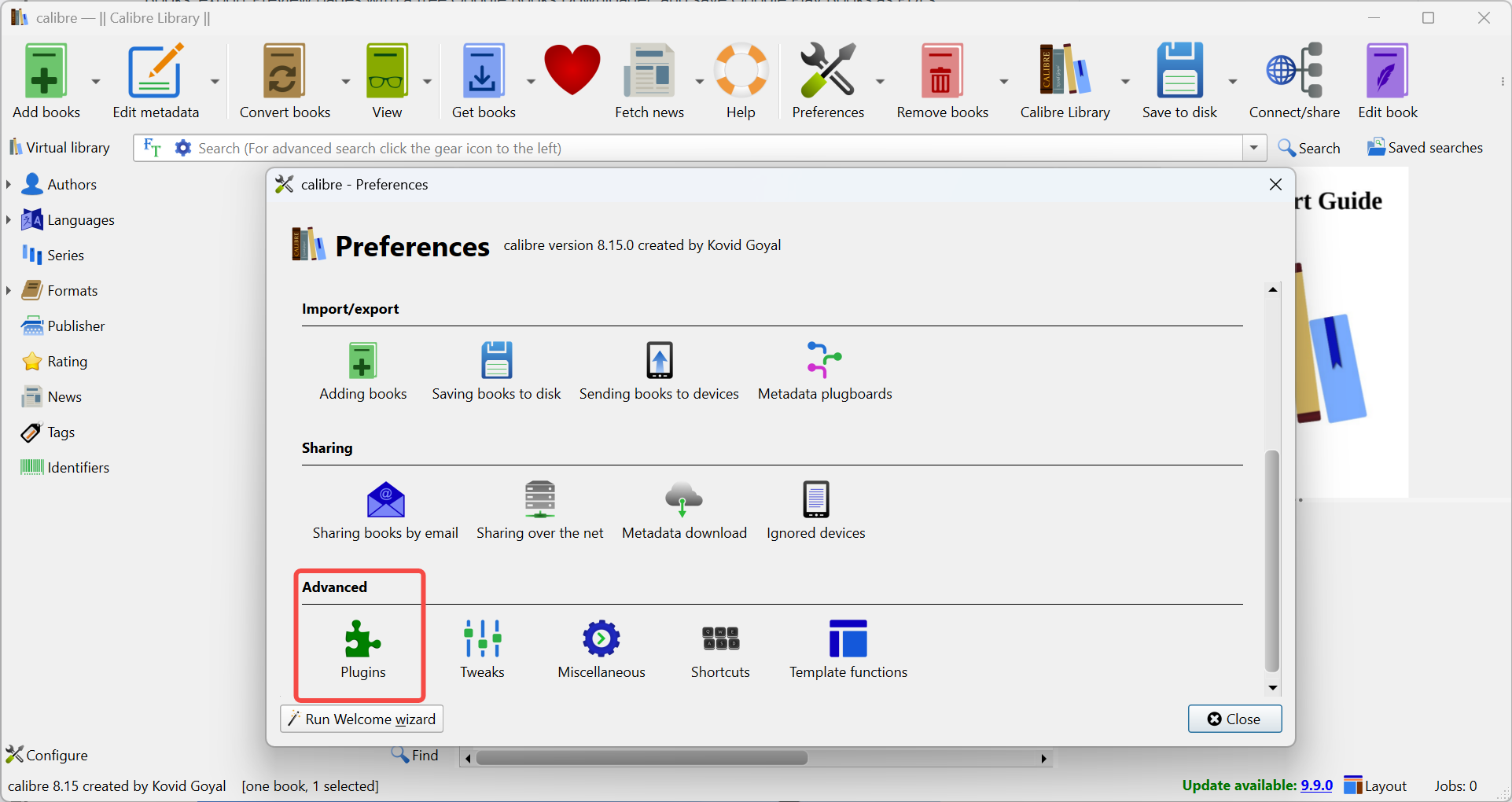Expand the Formats tree node
1512x802 pixels.
(9, 290)
